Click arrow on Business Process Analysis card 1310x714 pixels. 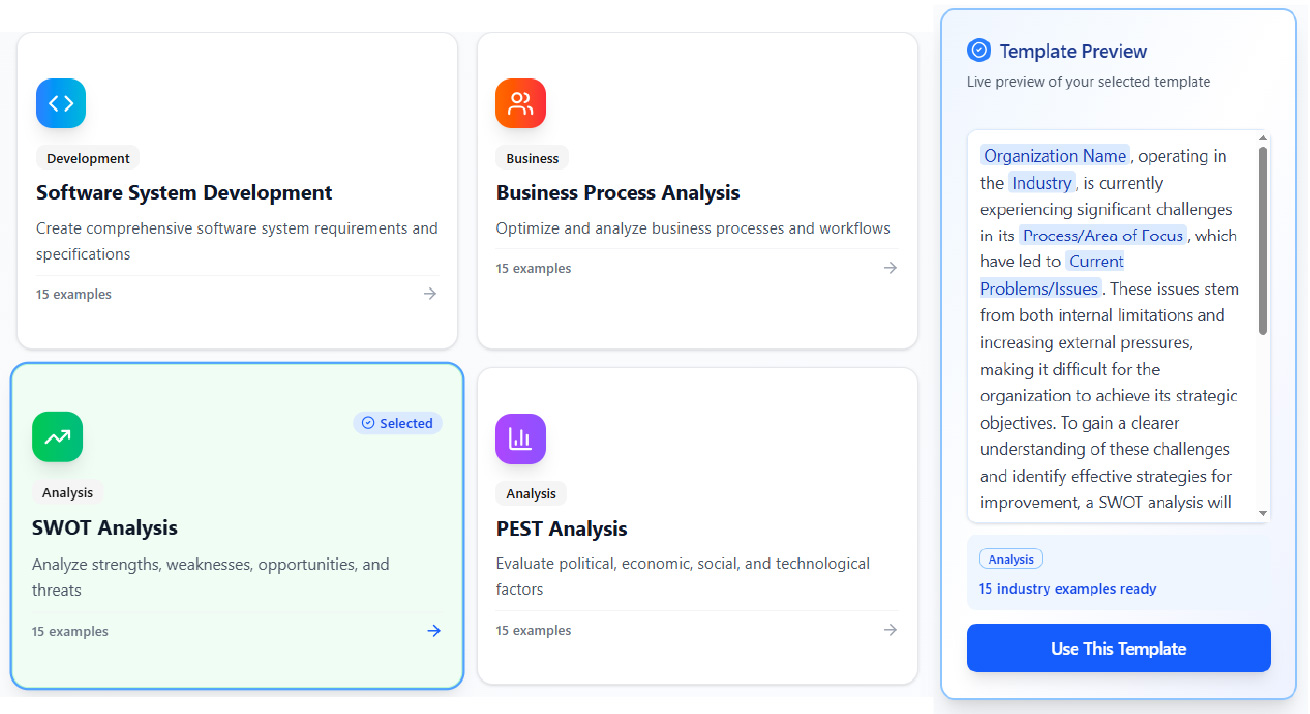pyautogui.click(x=890, y=268)
